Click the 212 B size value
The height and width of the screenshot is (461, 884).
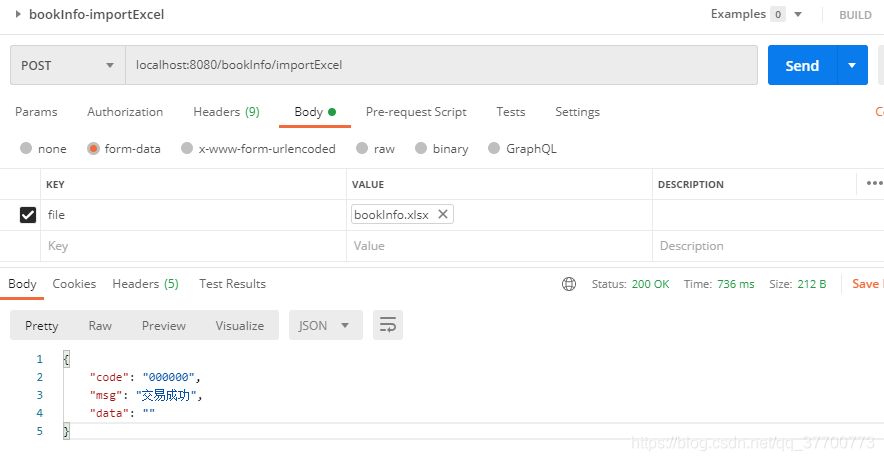pyautogui.click(x=811, y=284)
